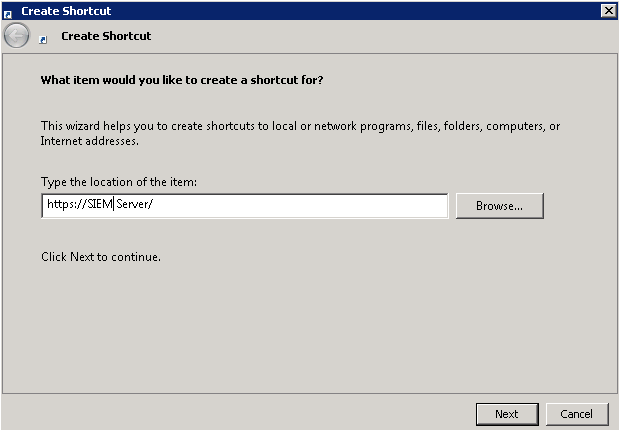Click the 'Click Next to continue.' text
Viewport: 619px width, 430px height.
(x=101, y=257)
